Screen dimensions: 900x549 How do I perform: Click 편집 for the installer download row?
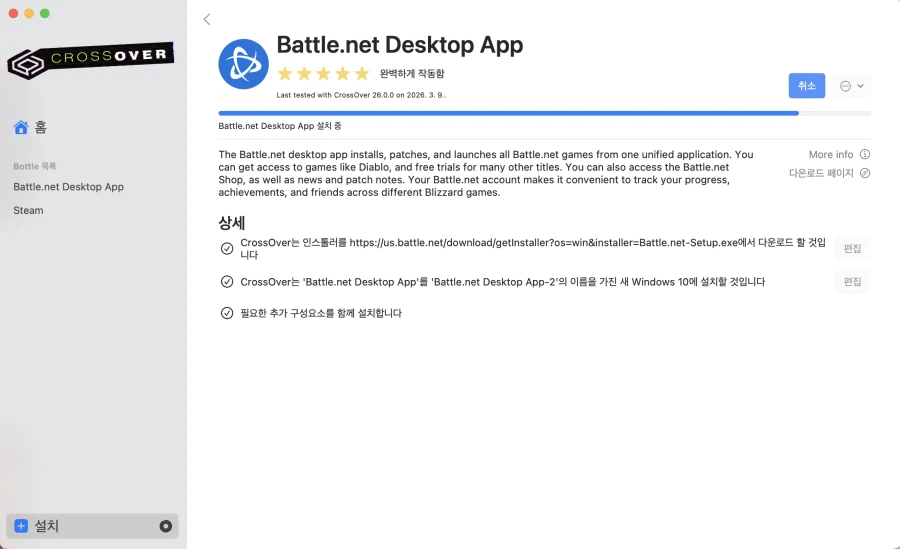(x=852, y=248)
